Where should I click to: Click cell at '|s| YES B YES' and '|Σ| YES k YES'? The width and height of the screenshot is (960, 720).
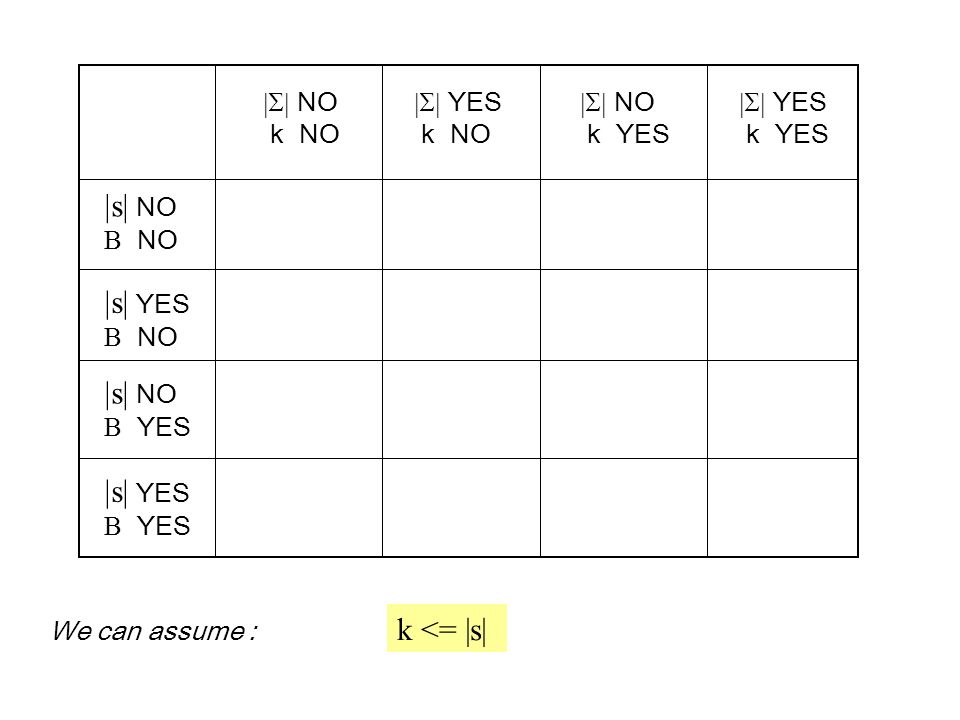(x=782, y=508)
